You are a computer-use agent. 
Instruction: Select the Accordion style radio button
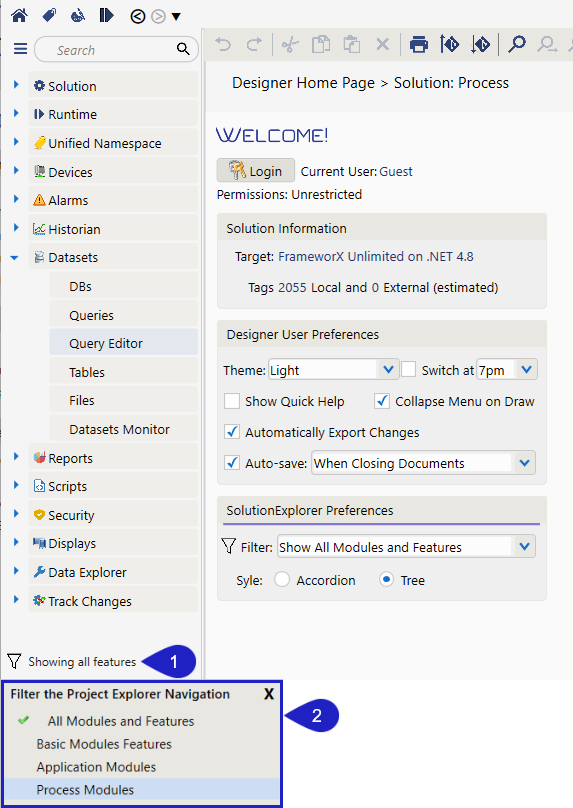click(x=282, y=580)
